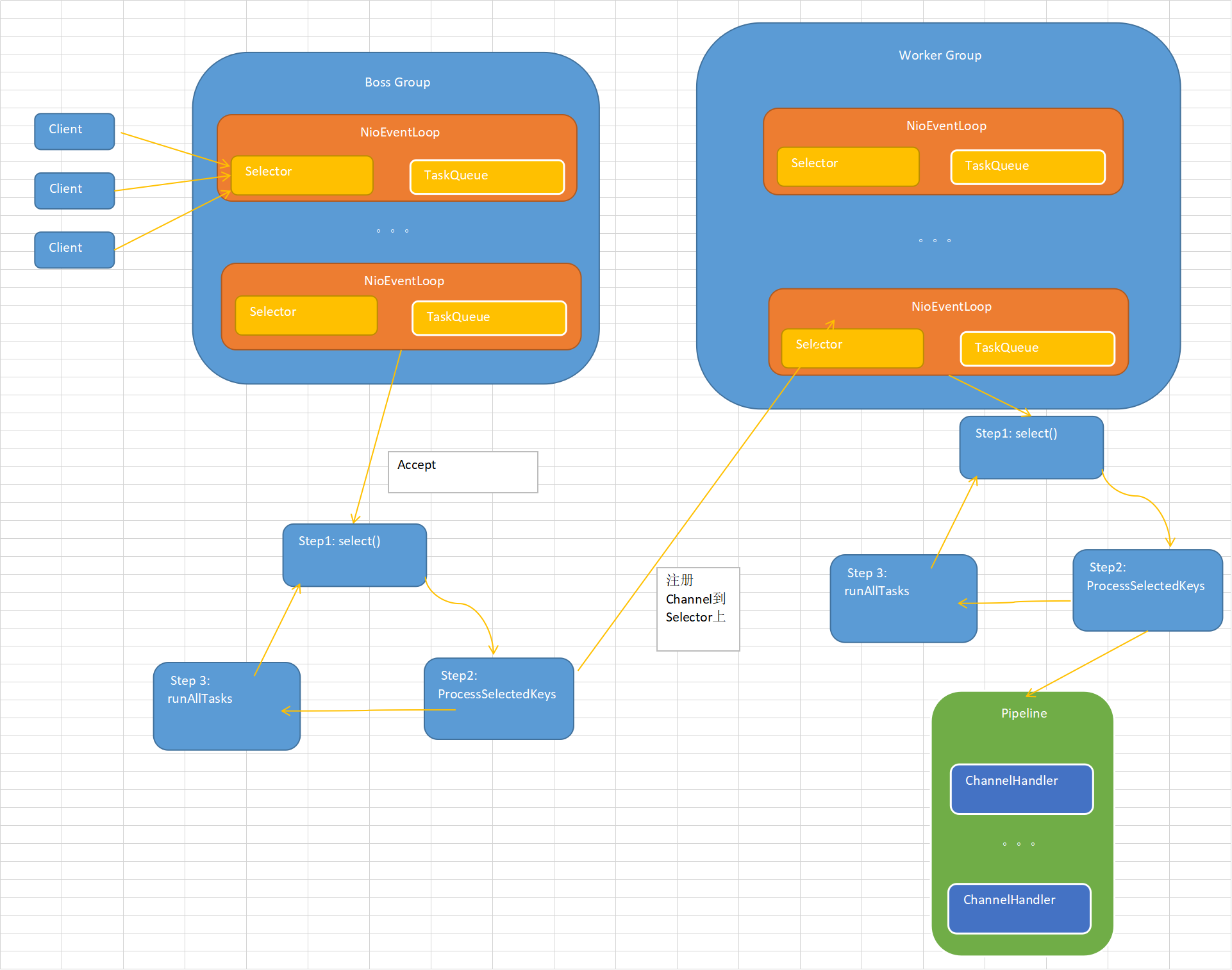This screenshot has height=970, width=1232.
Task: Select TaskQueue in lower Worker Group NioEventLoop
Action: (x=1037, y=349)
